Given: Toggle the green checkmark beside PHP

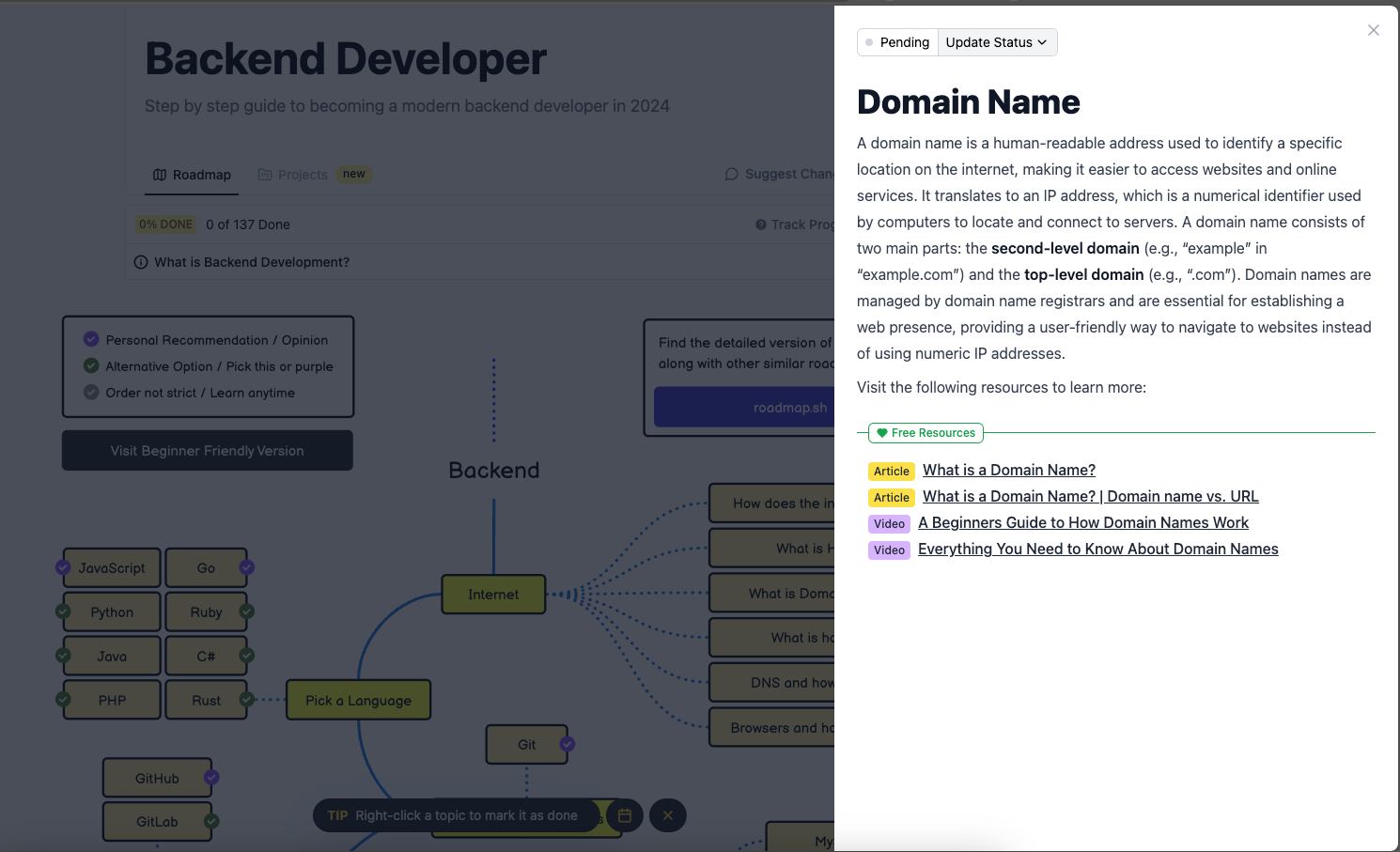Looking at the screenshot, I should (63, 700).
